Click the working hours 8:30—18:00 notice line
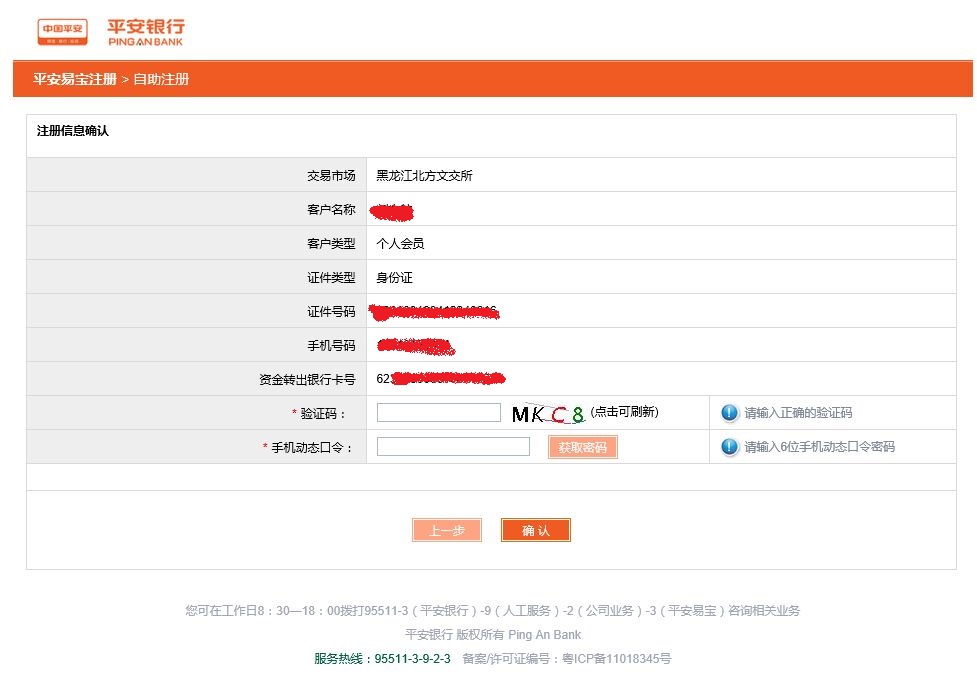 pyautogui.click(x=492, y=611)
